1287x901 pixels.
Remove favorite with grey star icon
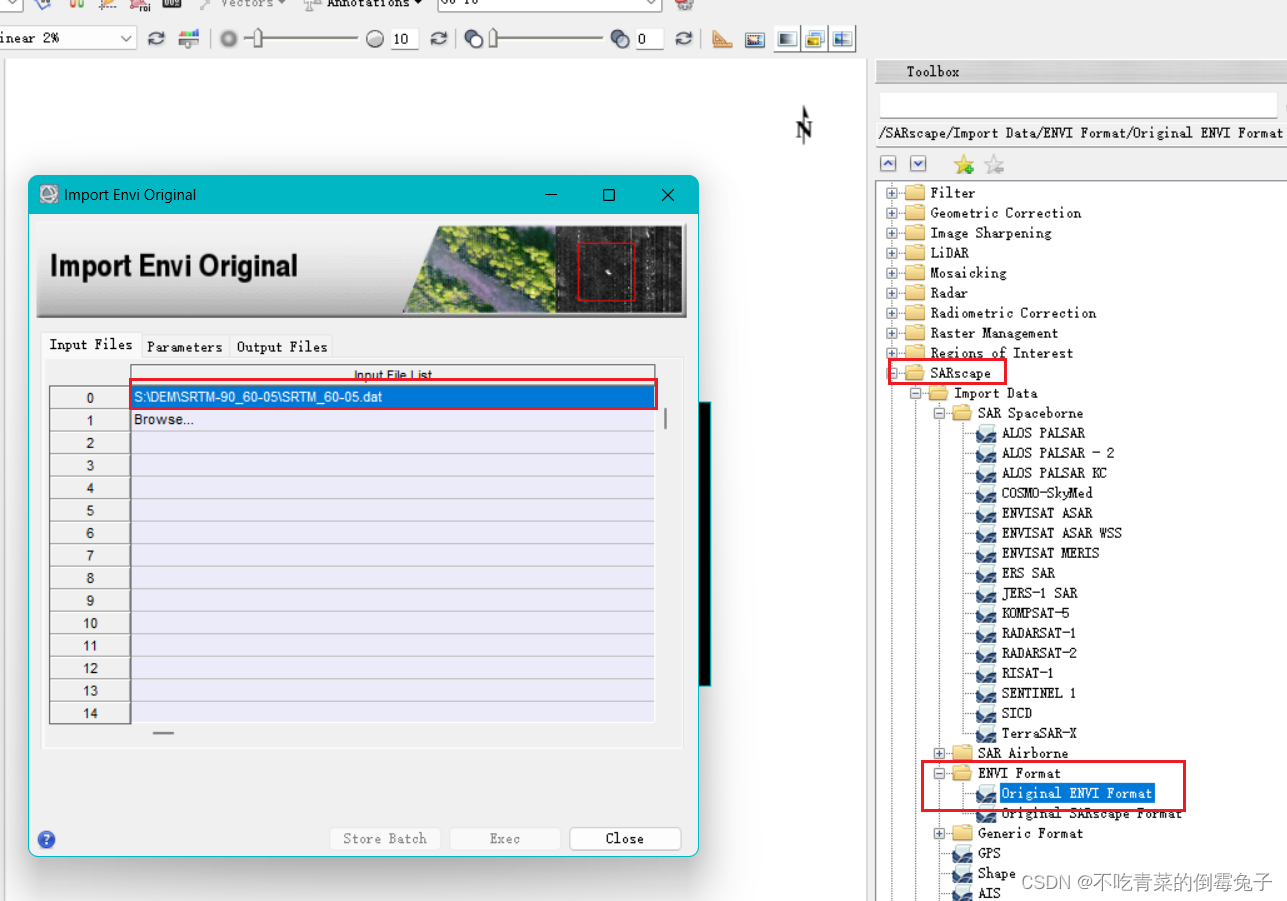click(994, 164)
